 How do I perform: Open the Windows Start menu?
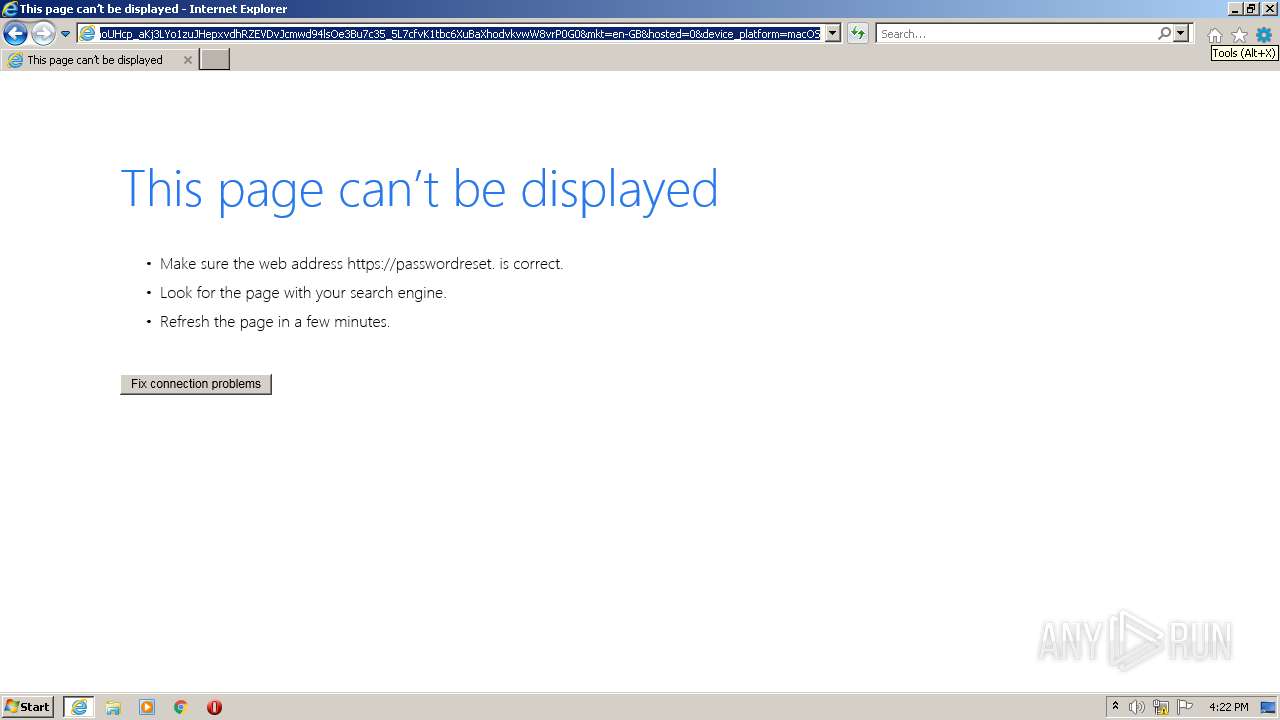point(28,707)
